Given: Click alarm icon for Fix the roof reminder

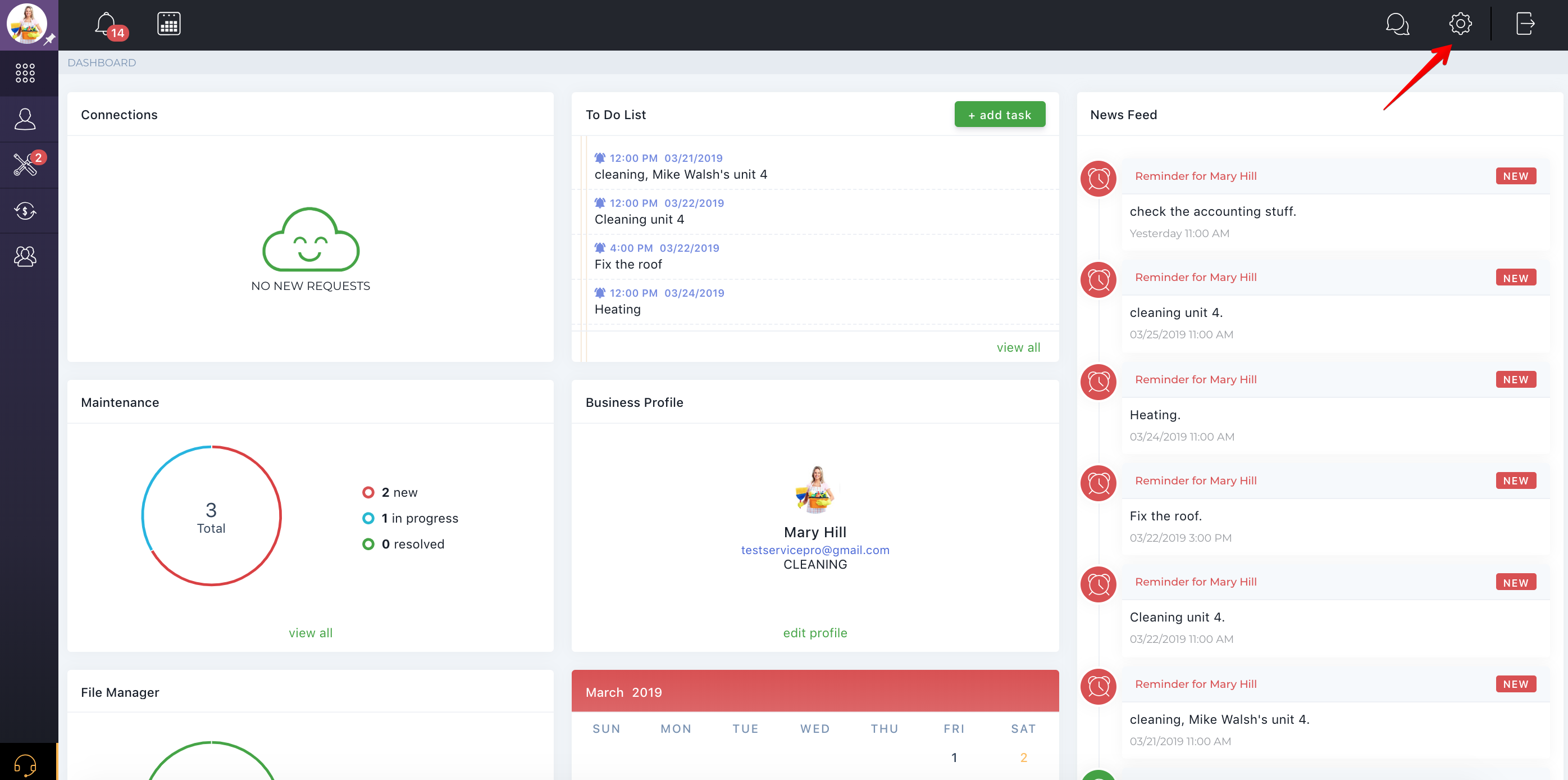Looking at the screenshot, I should (1098, 483).
